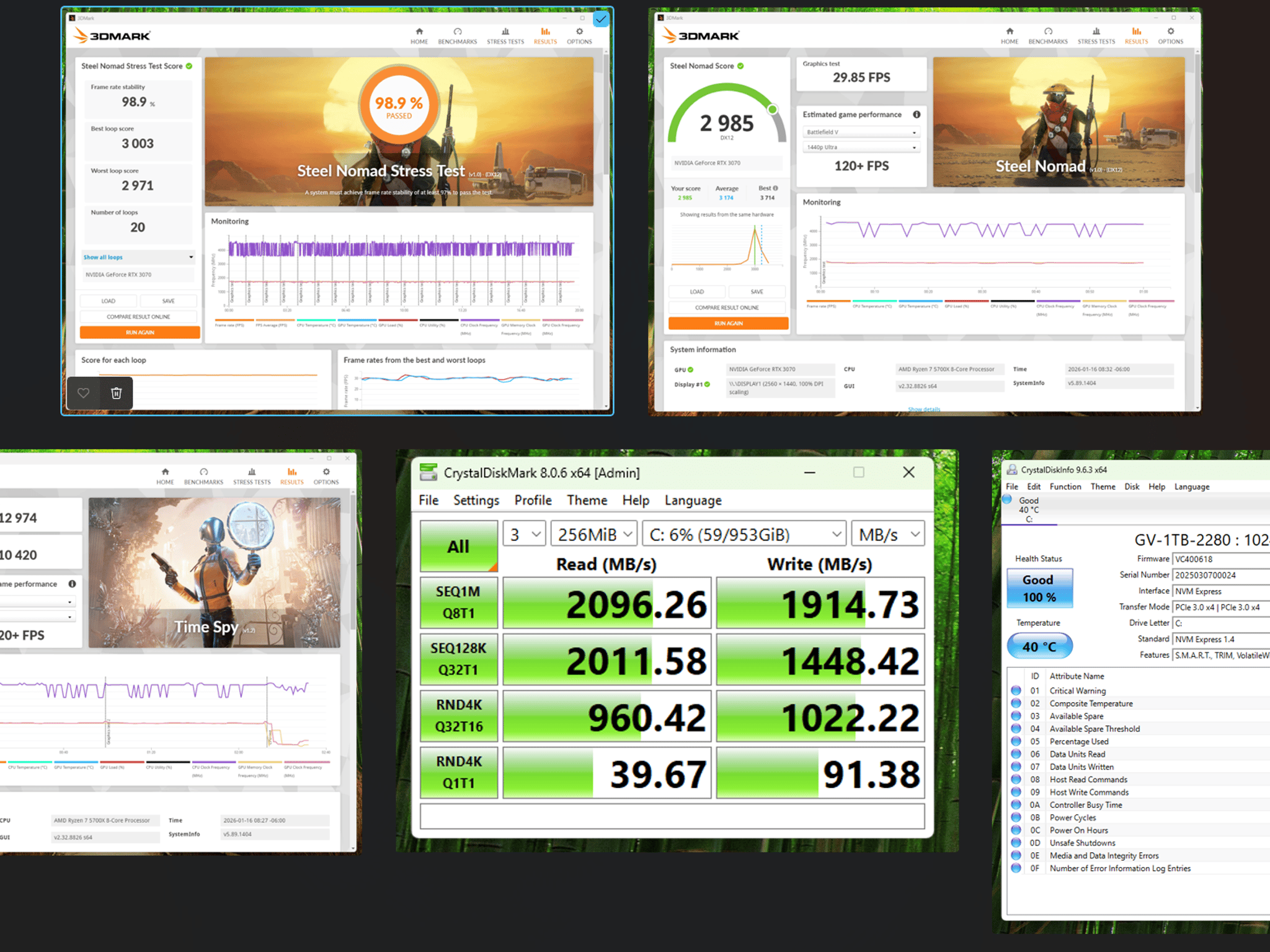Image resolution: width=1270 pixels, height=952 pixels.
Task: Click info icon beside Estimated game performance
Action: click(917, 115)
